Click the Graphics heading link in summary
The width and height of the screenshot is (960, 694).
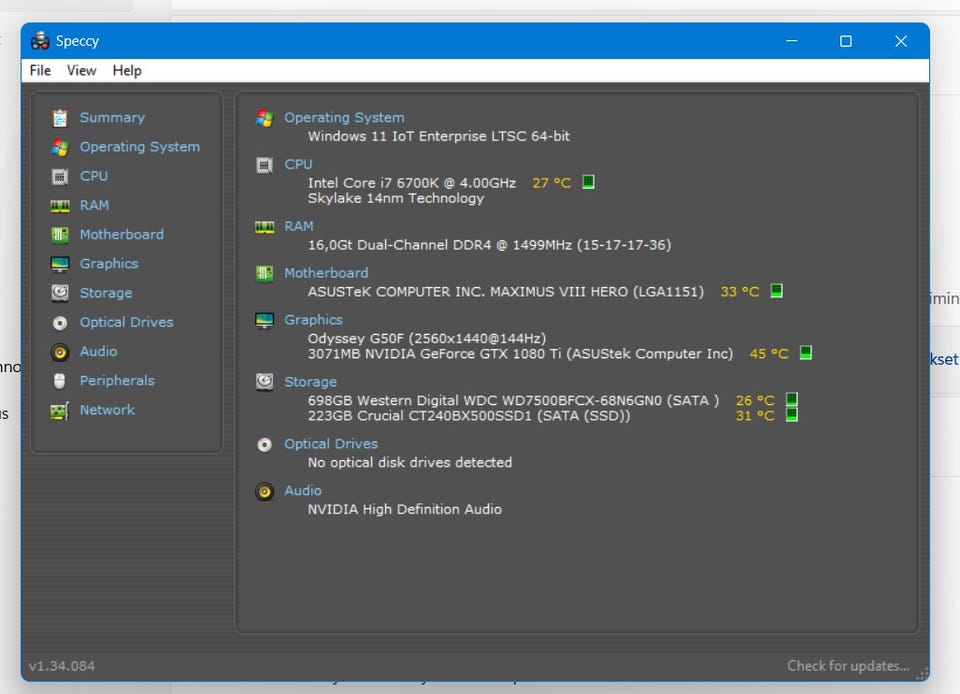tap(313, 320)
